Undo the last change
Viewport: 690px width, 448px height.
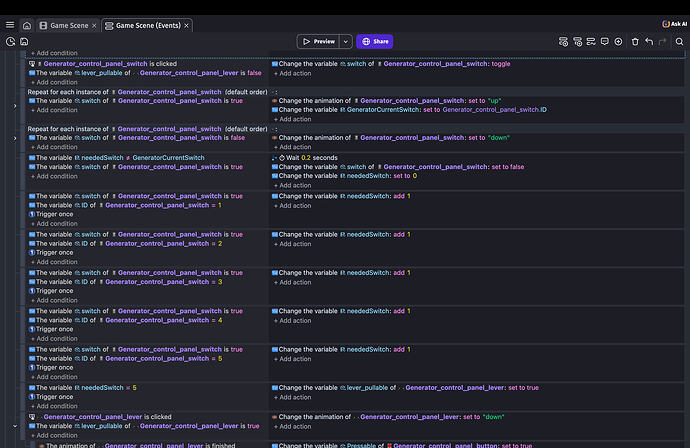(x=649, y=41)
